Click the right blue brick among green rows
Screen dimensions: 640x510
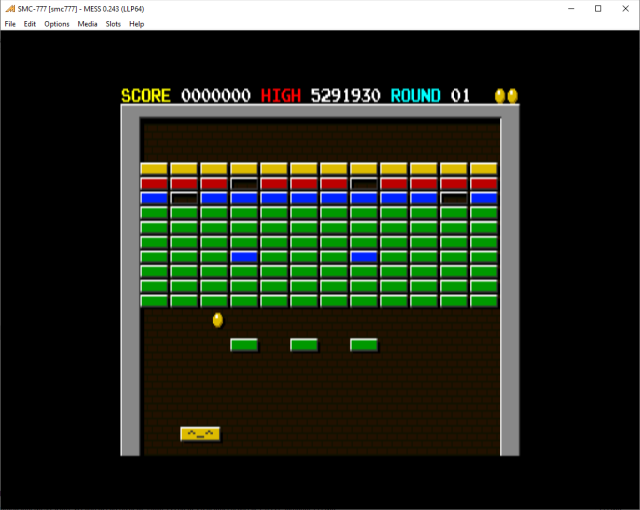[364, 257]
